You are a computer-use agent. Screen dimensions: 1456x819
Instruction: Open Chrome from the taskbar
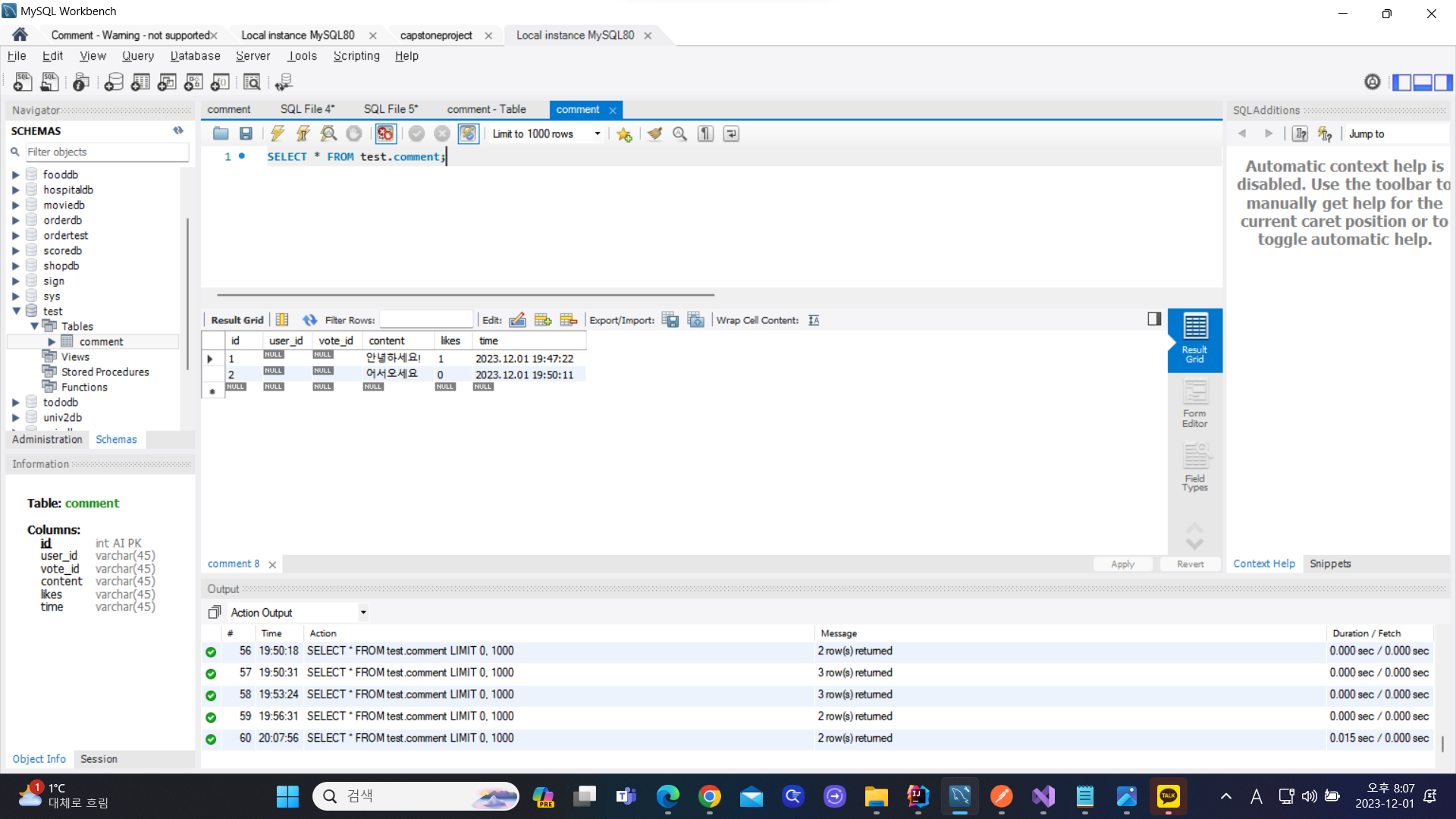(x=709, y=796)
